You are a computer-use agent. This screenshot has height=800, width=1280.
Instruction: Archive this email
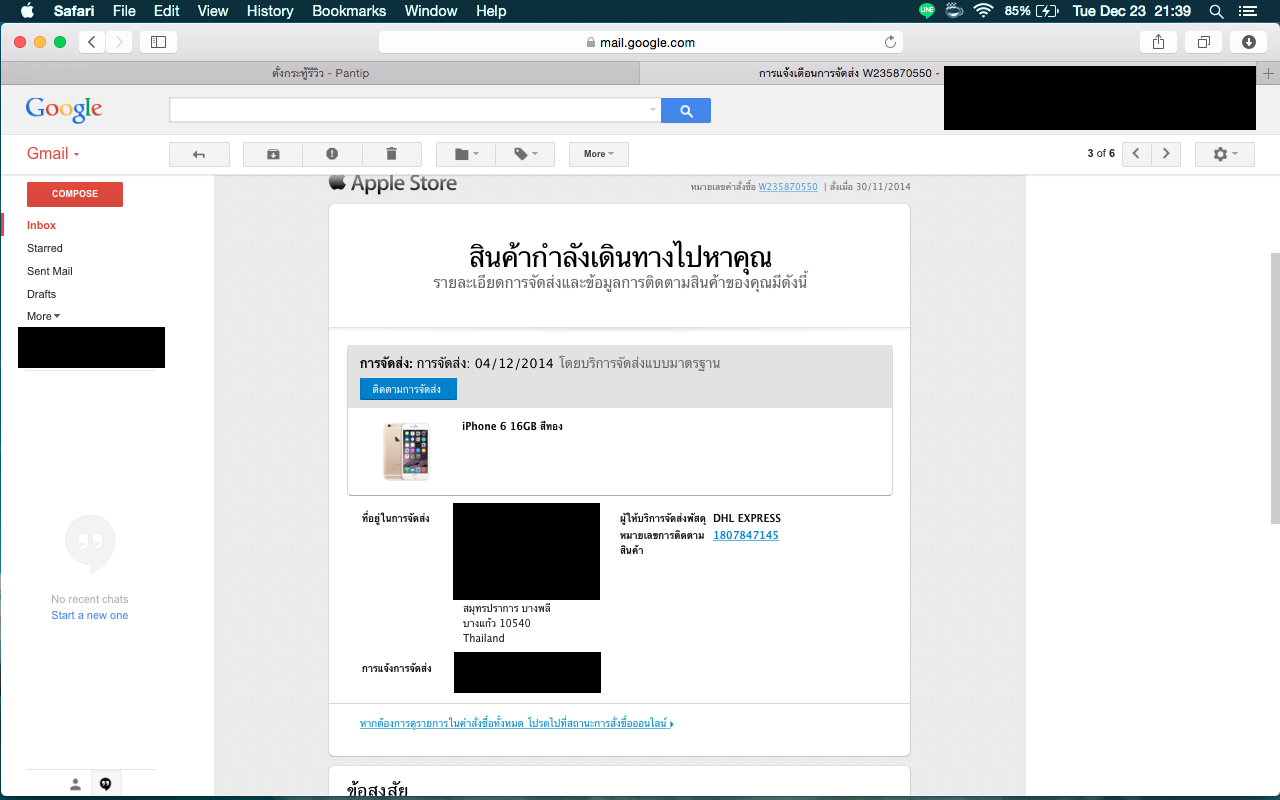tap(273, 154)
